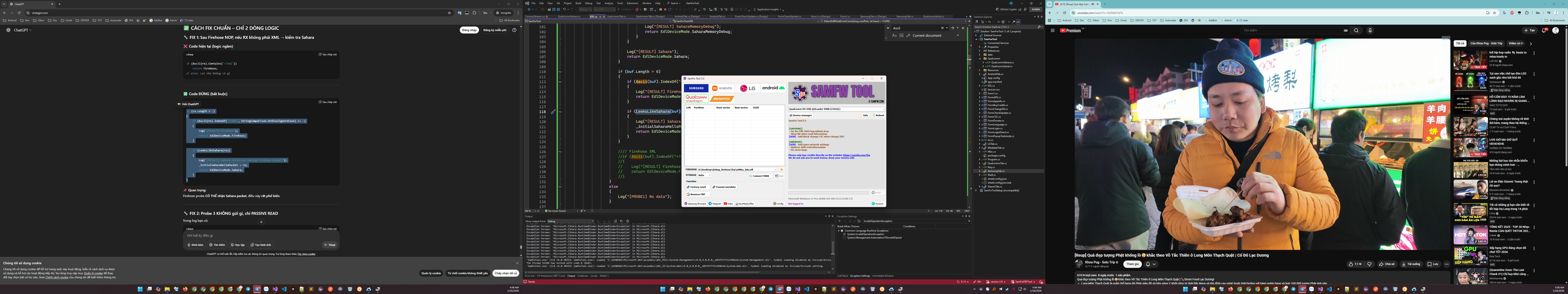The width and height of the screenshot is (1568, 294).
Task: Open the Error List tab
Action: point(530,276)
